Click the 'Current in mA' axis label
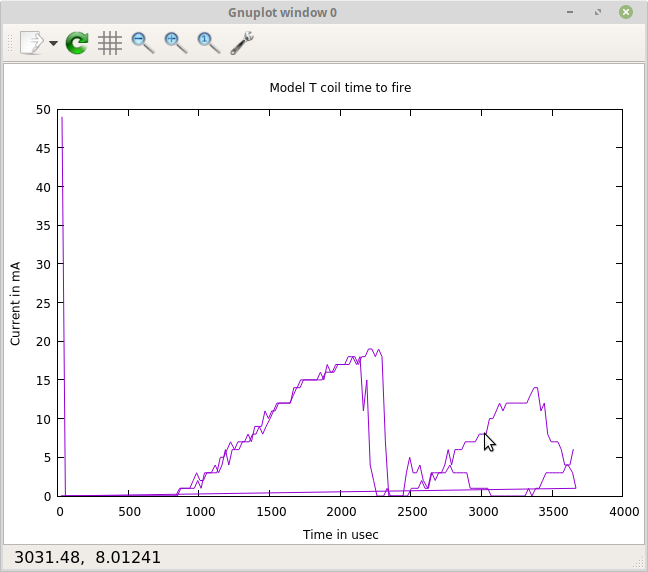This screenshot has width=648, height=572. (x=15, y=302)
